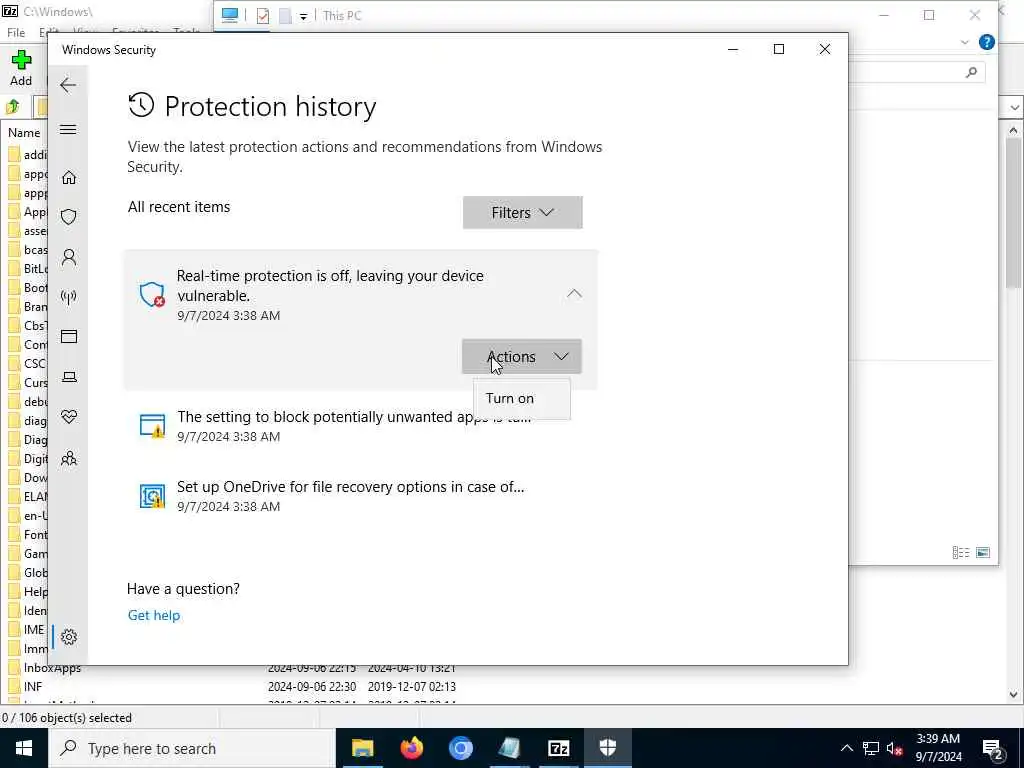This screenshot has width=1024, height=768.
Task: Click the Get help link
Action: tap(153, 615)
